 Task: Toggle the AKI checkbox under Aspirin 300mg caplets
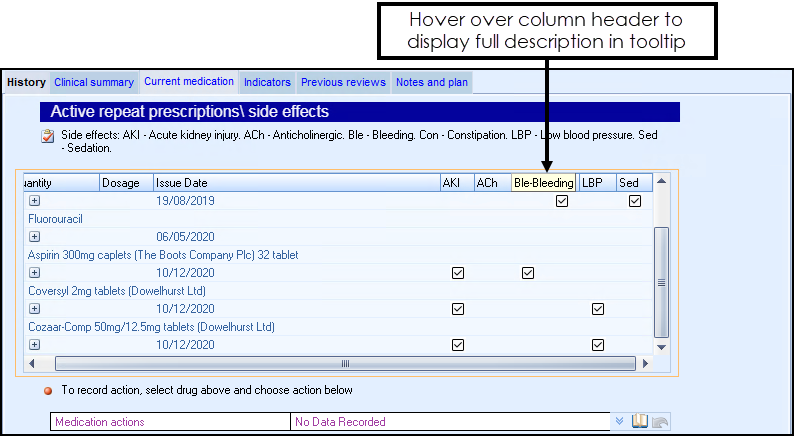click(x=458, y=273)
